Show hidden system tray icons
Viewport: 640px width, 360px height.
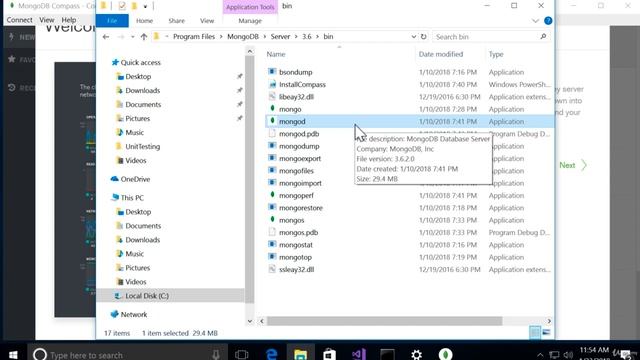point(540,355)
